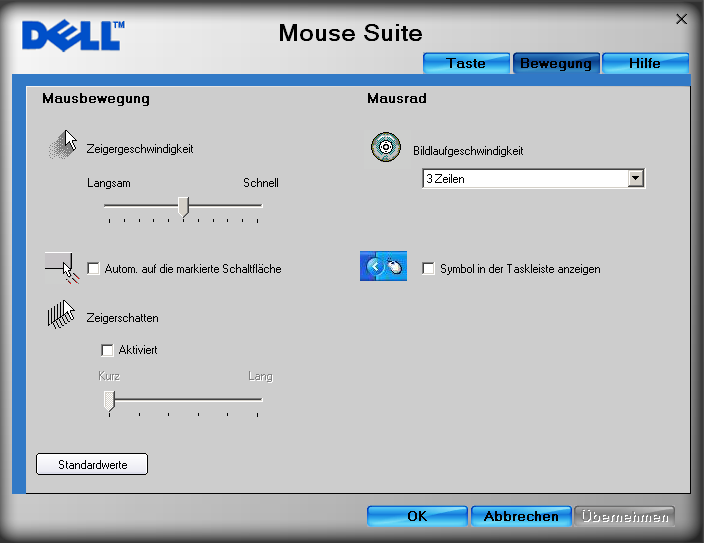Tick the Aktiviert checkbox for Zeigerschatten
This screenshot has width=704, height=543.
tap(107, 350)
